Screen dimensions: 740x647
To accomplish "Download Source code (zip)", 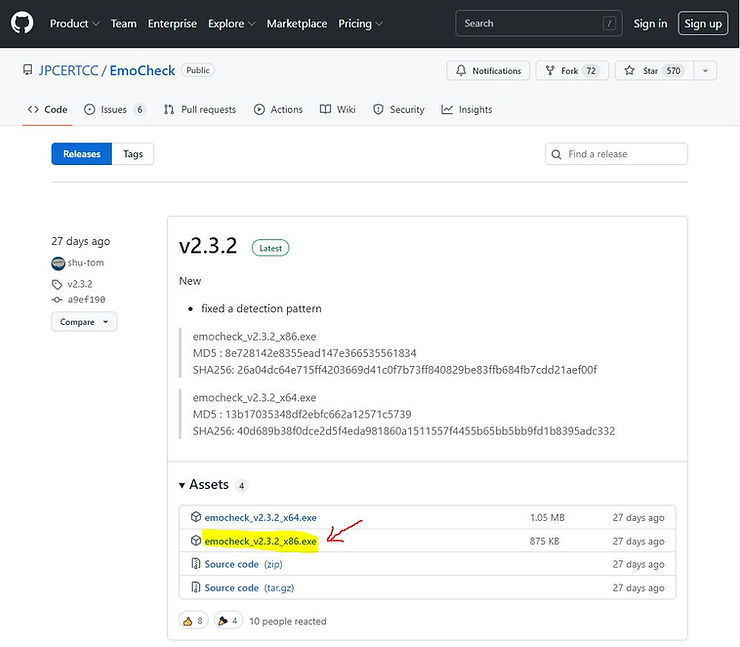I will tap(244, 564).
